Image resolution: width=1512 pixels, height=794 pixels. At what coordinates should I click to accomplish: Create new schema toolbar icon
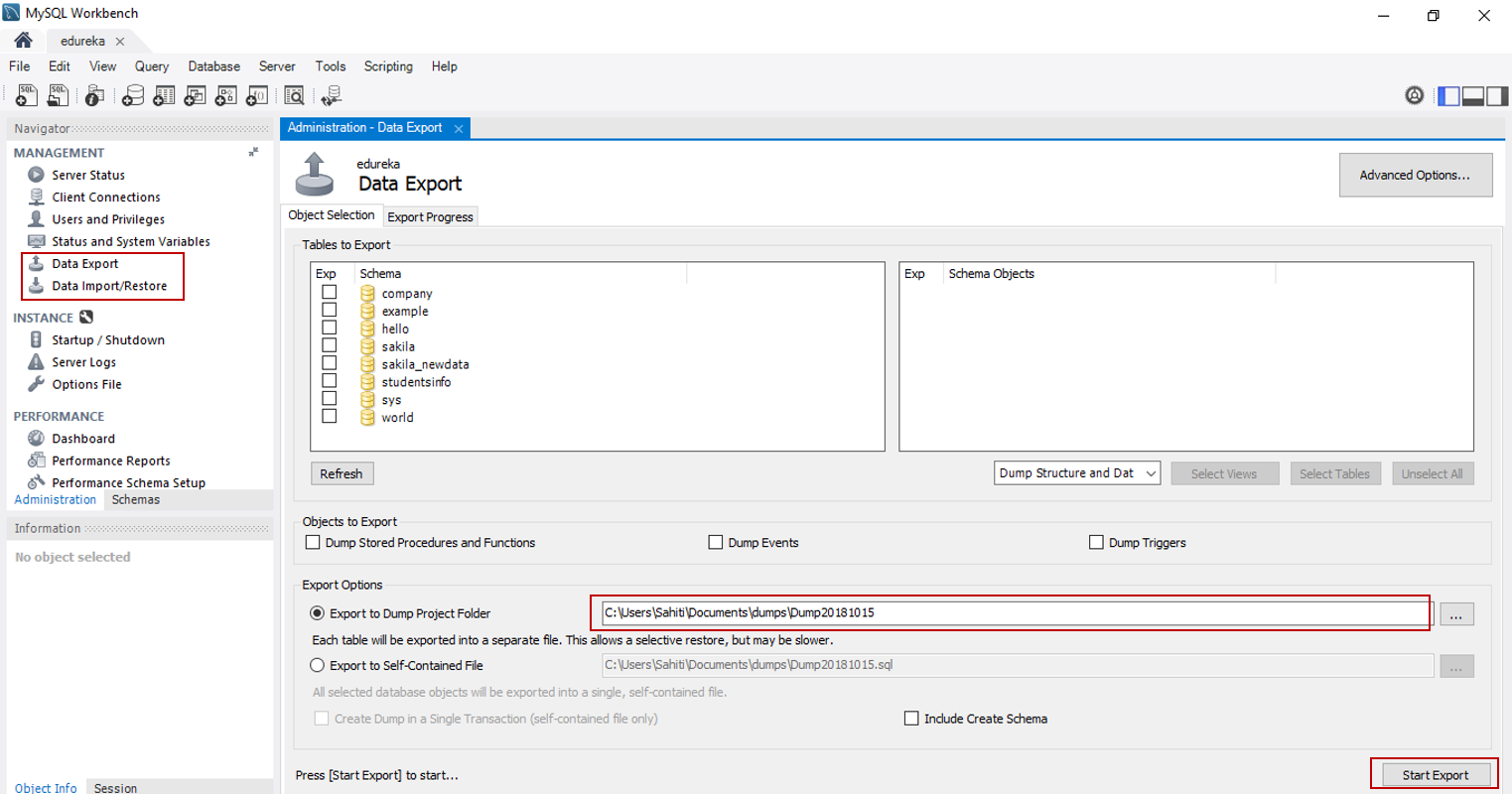pyautogui.click(x=132, y=95)
